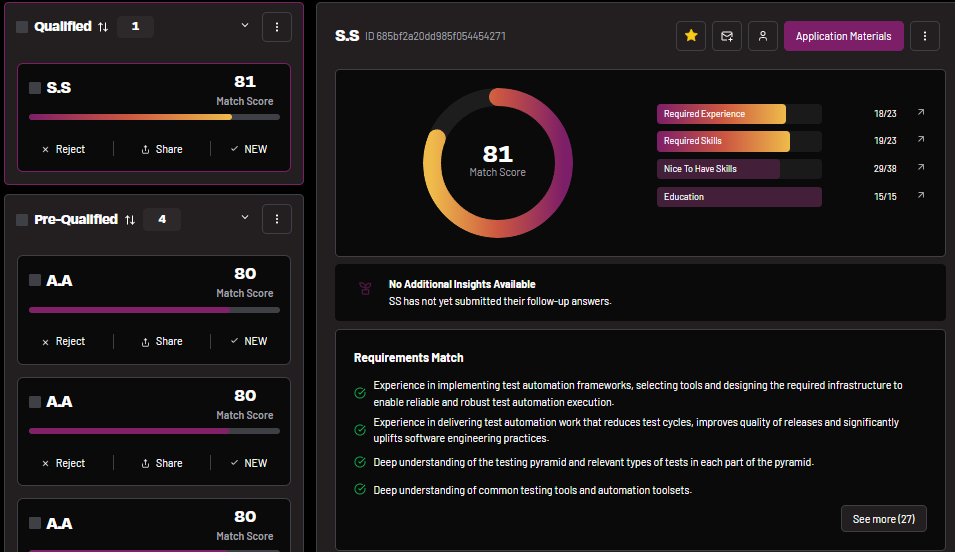The width and height of the screenshot is (955, 552).
Task: Collapse the Pre-Qualified section chevron
Action: (x=245, y=218)
